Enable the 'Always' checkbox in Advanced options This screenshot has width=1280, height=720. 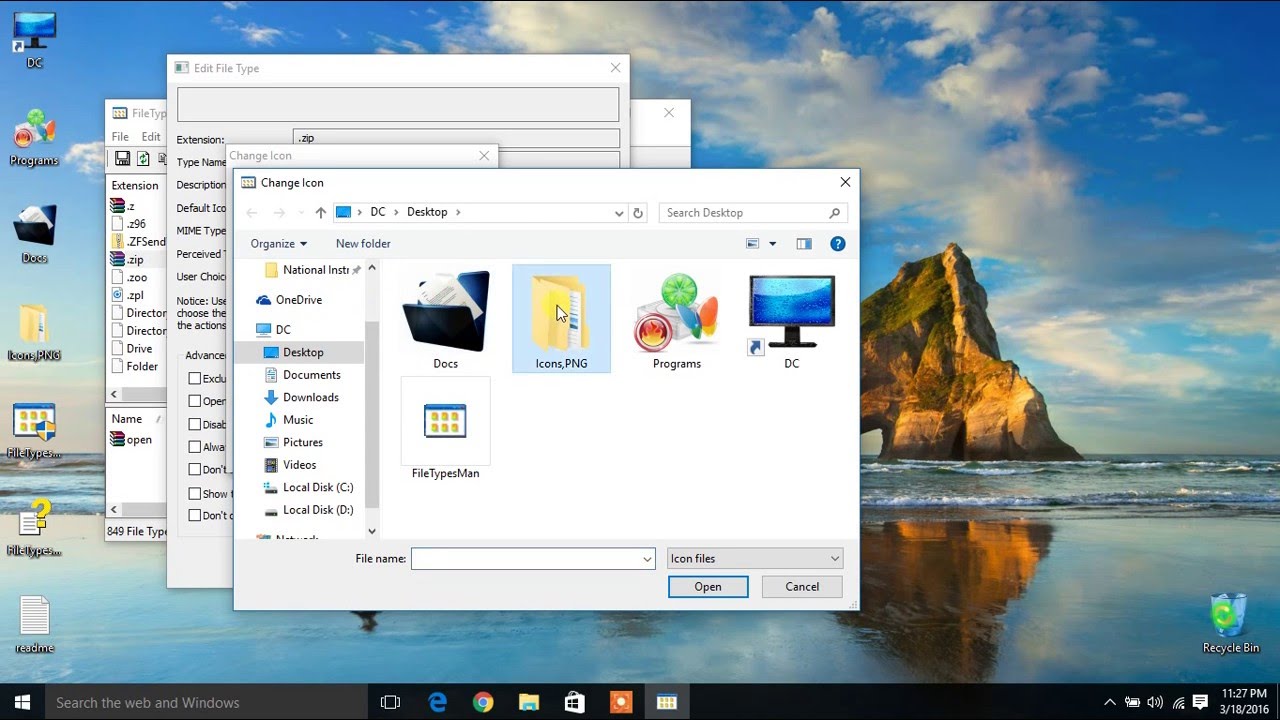(x=193, y=447)
